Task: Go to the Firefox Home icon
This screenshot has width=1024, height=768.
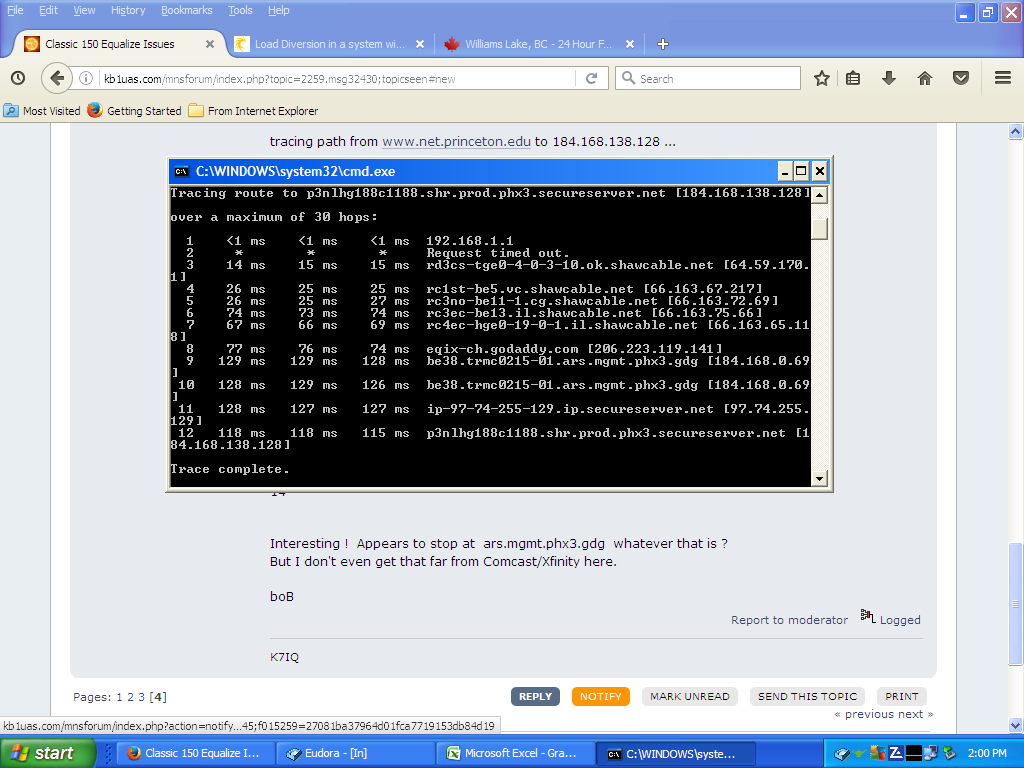Action: 924,78
